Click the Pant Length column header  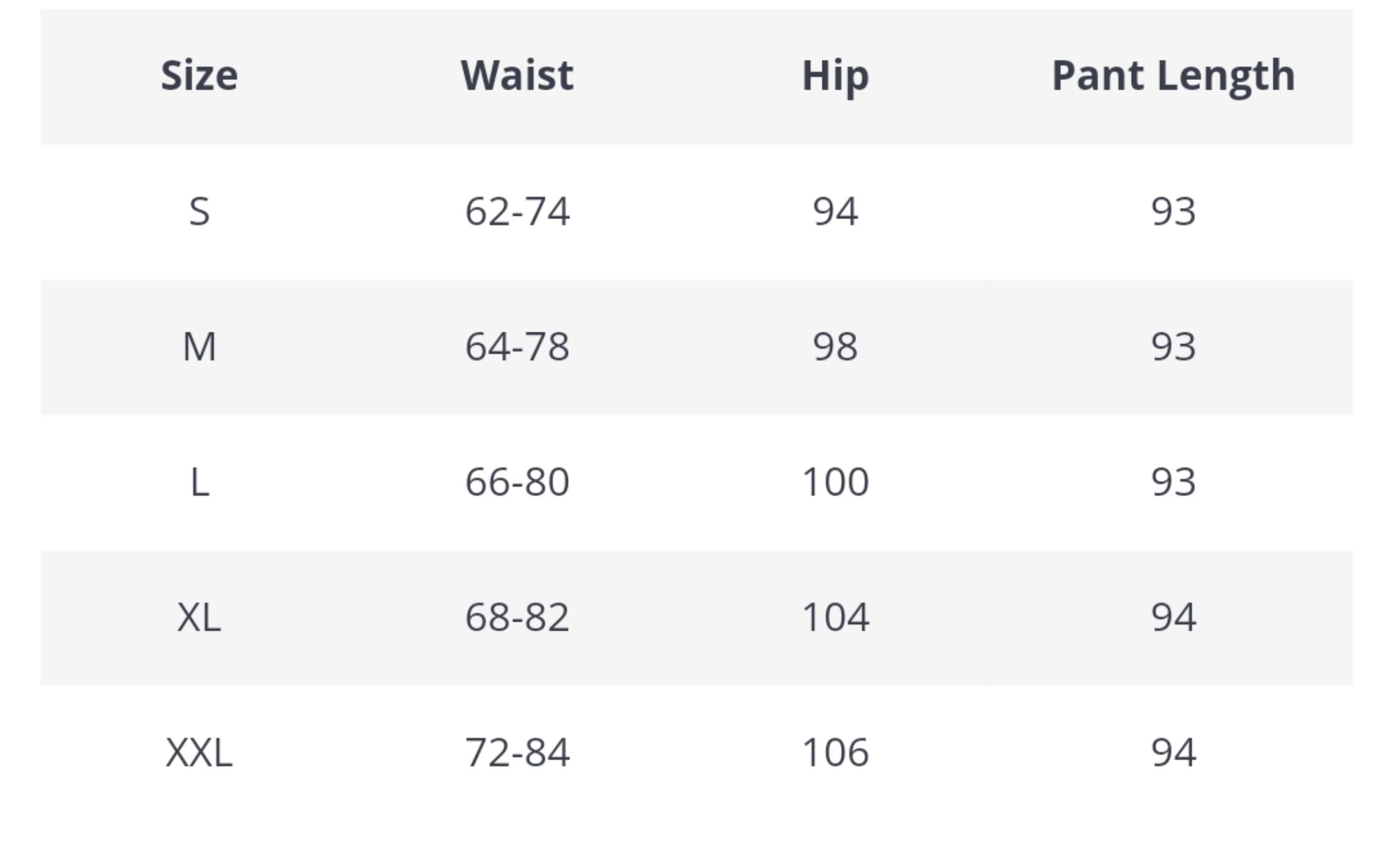(x=1173, y=76)
